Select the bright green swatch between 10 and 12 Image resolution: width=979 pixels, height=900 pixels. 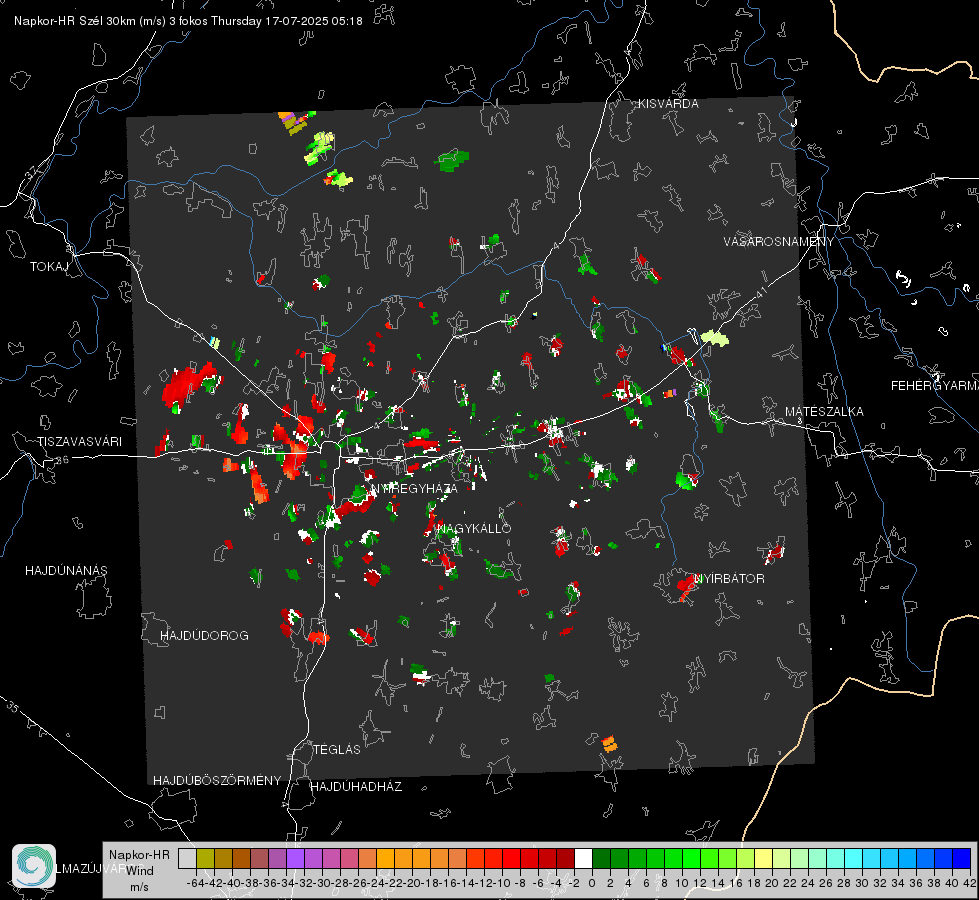pyautogui.click(x=691, y=858)
